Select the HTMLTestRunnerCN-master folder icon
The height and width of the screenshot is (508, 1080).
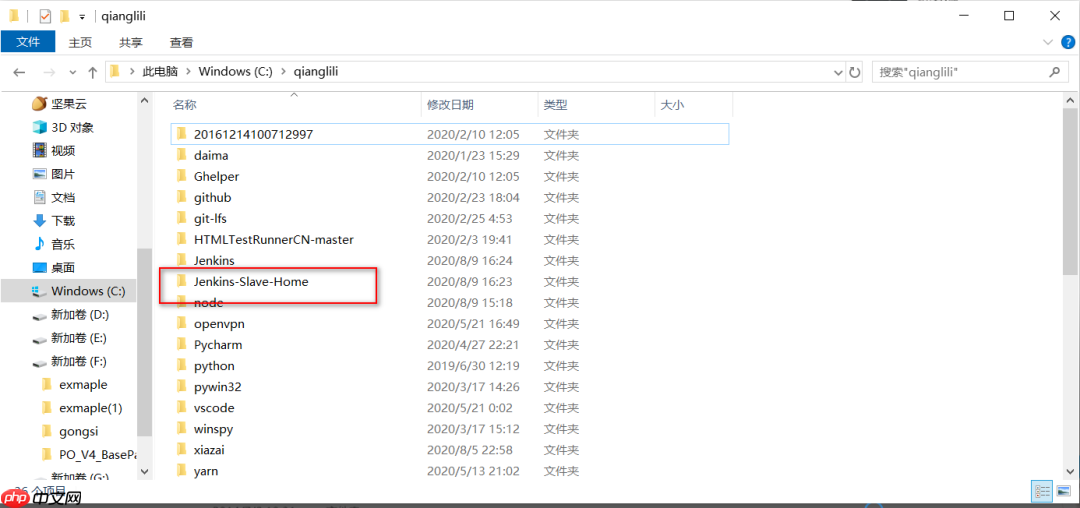[x=182, y=239]
